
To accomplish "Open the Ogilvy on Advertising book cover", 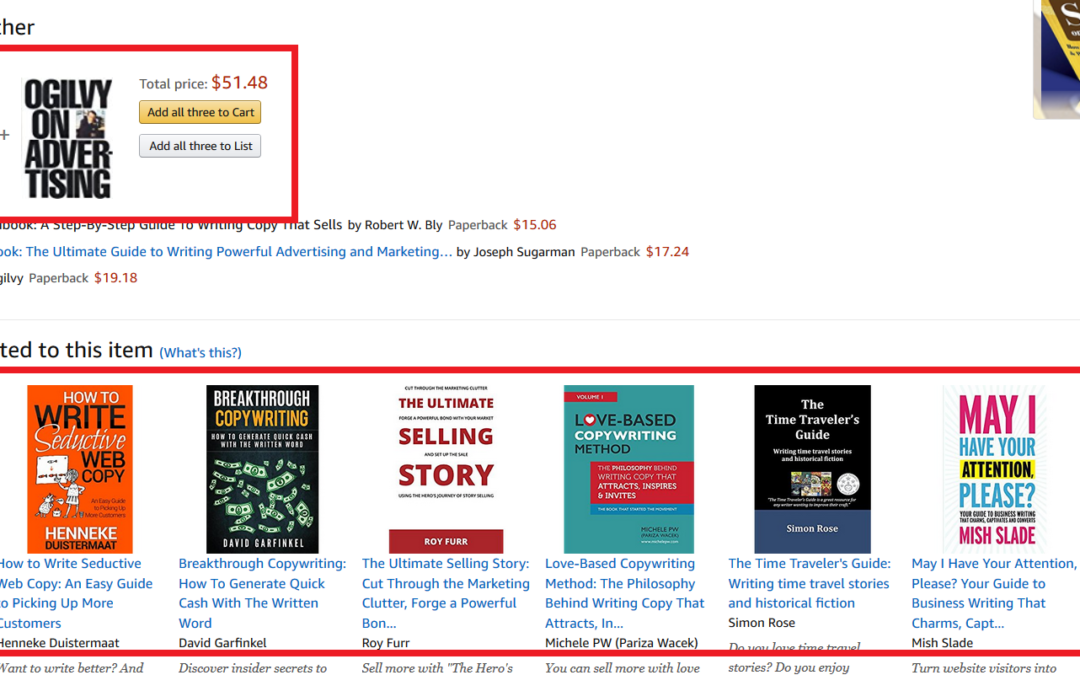I will coord(68,138).
